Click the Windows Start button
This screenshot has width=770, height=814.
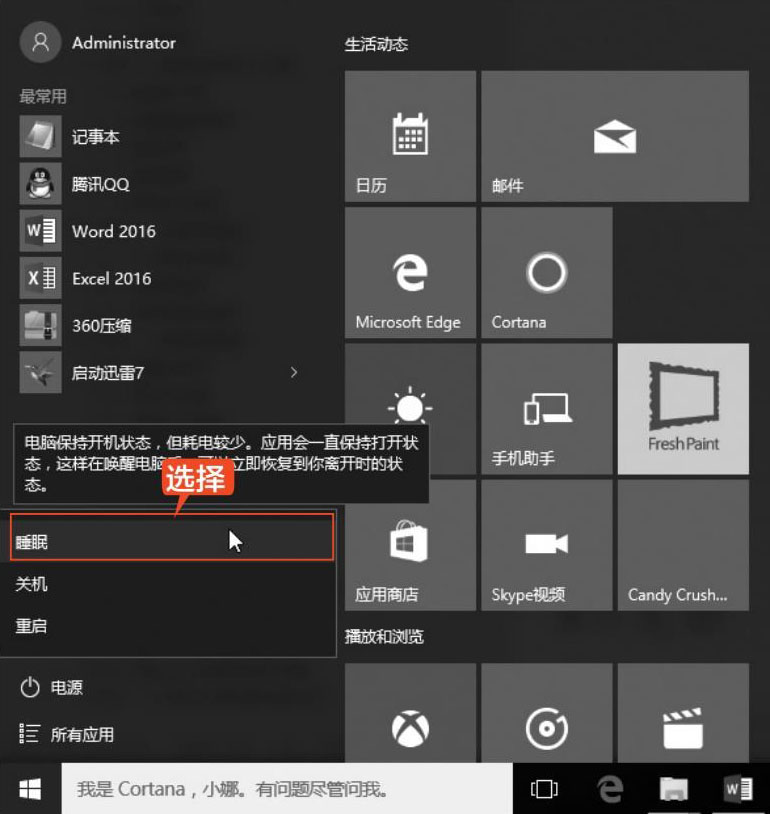click(30, 789)
